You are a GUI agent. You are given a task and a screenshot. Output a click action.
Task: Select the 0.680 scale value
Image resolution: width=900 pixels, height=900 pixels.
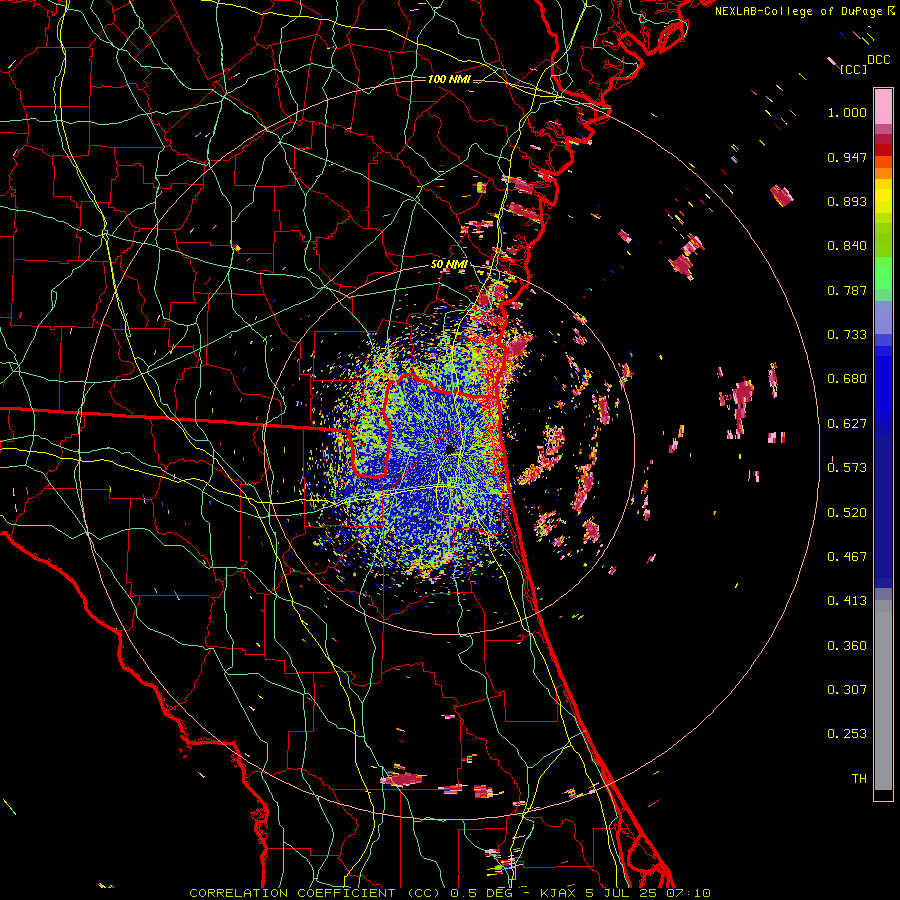coord(847,379)
